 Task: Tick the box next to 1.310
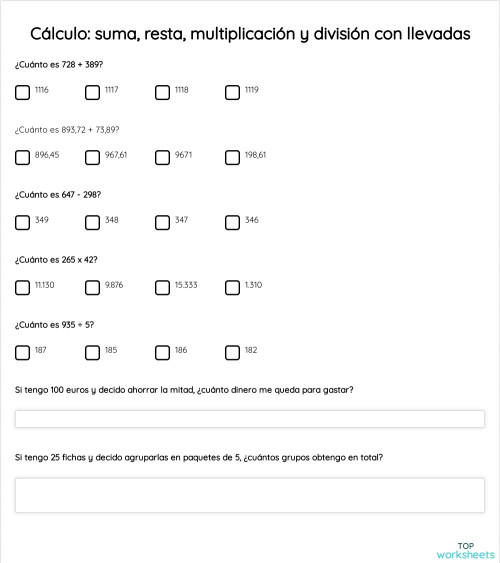pyautogui.click(x=232, y=287)
